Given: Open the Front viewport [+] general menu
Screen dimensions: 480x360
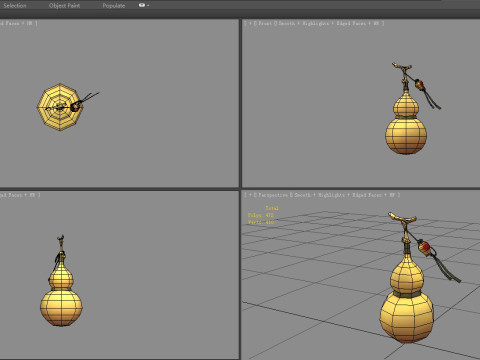Looking at the screenshot, I should point(250,23).
